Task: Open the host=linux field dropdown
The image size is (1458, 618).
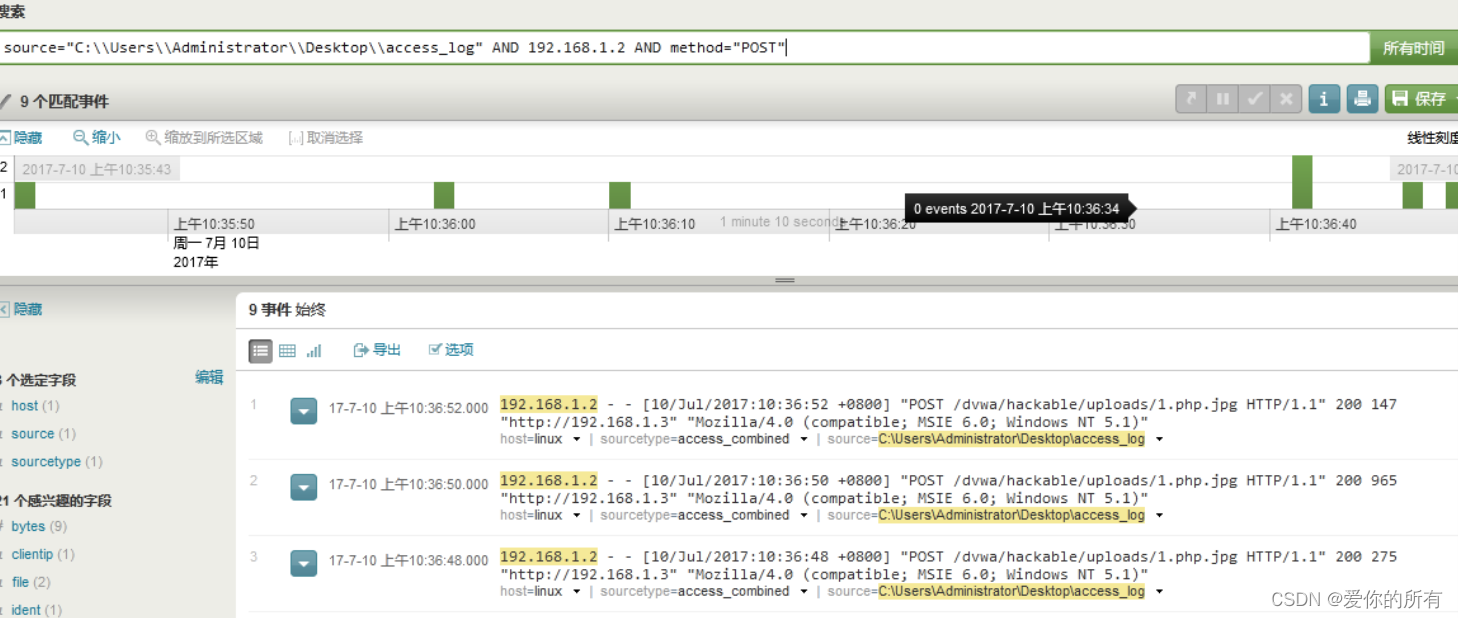Action: point(539,438)
